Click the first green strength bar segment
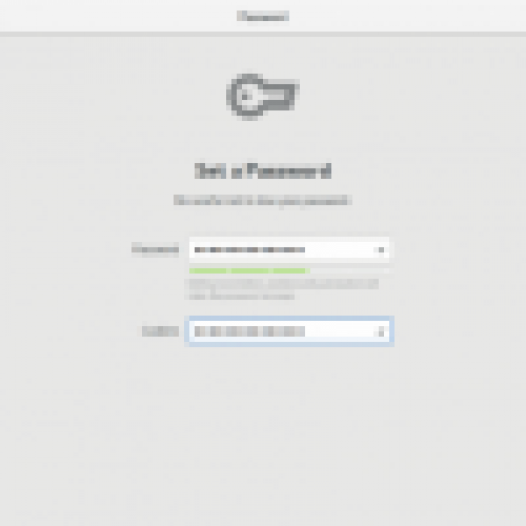The height and width of the screenshot is (526, 526). [208, 271]
